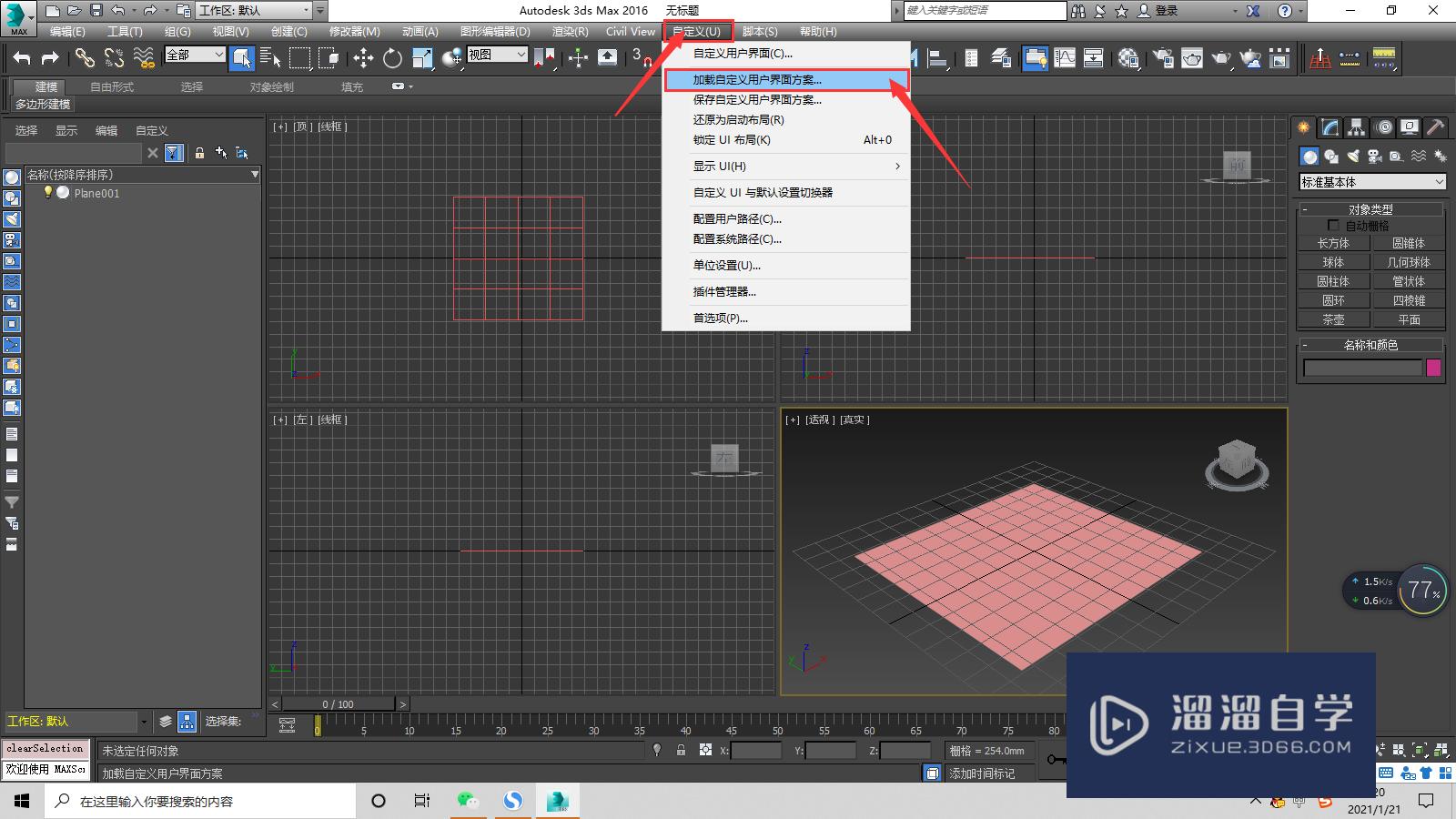This screenshot has width=1456, height=819.
Task: Switch to the Modify command panel tab
Action: tap(1330, 127)
